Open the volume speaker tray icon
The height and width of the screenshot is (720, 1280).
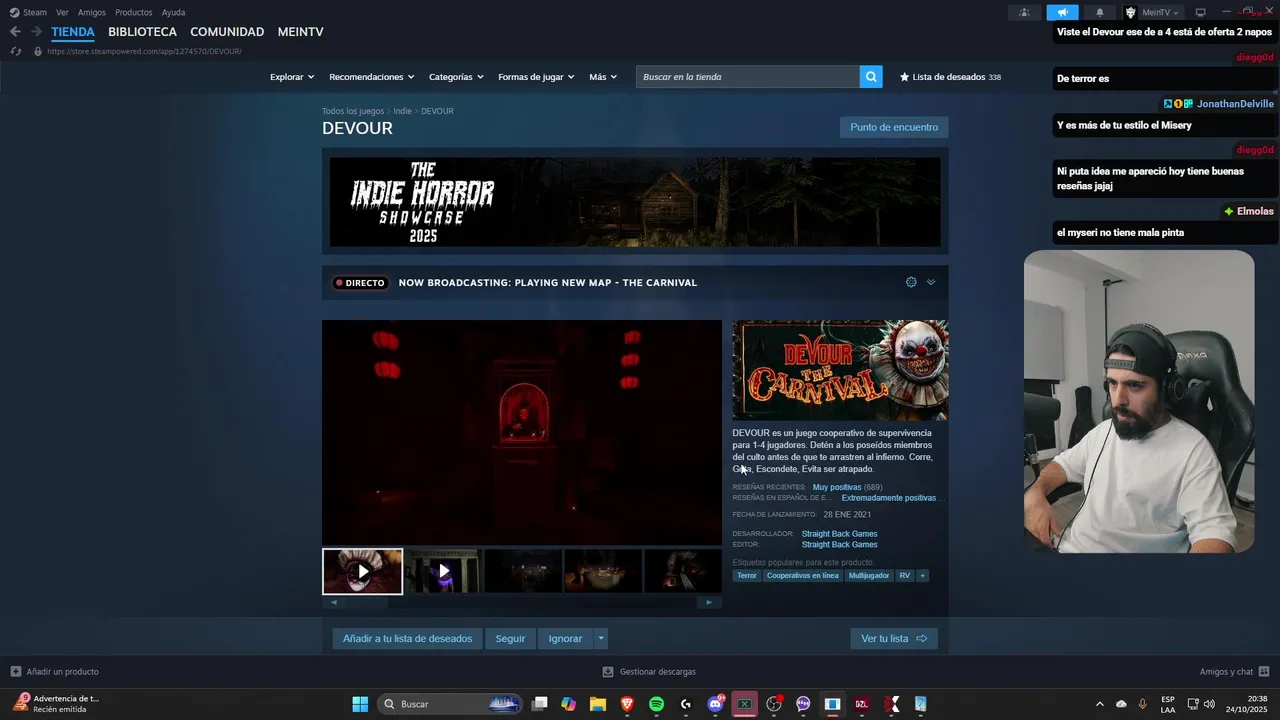coord(1209,704)
